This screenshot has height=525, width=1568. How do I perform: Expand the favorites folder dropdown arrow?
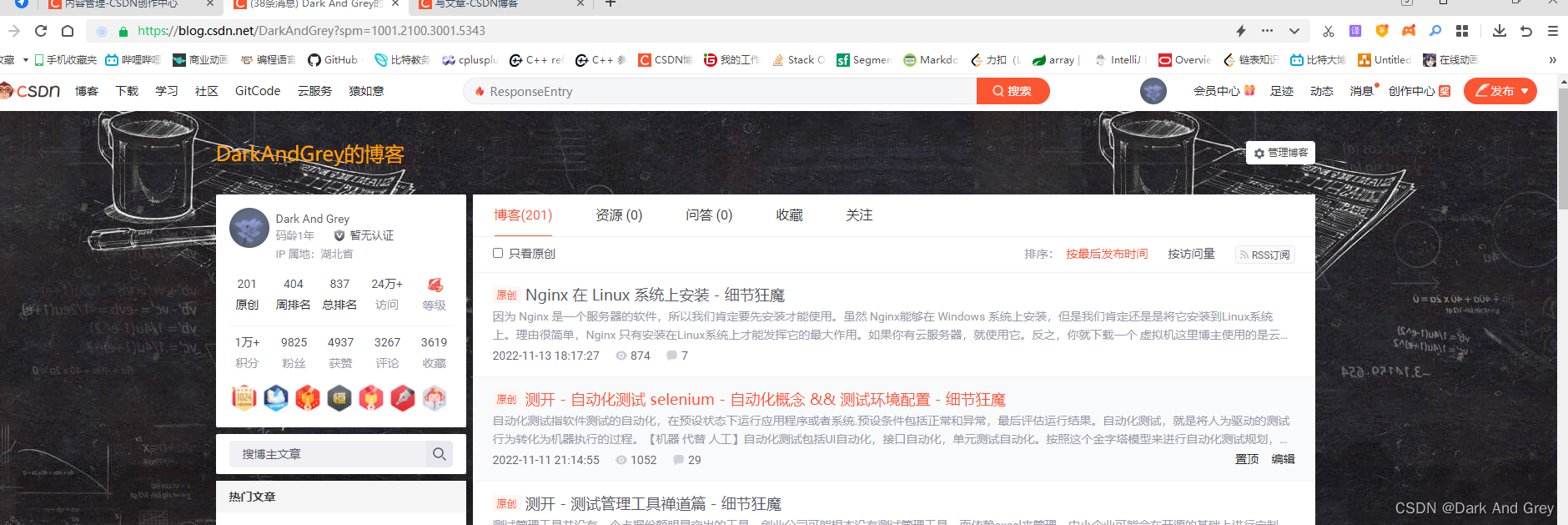pyautogui.click(x=26, y=60)
